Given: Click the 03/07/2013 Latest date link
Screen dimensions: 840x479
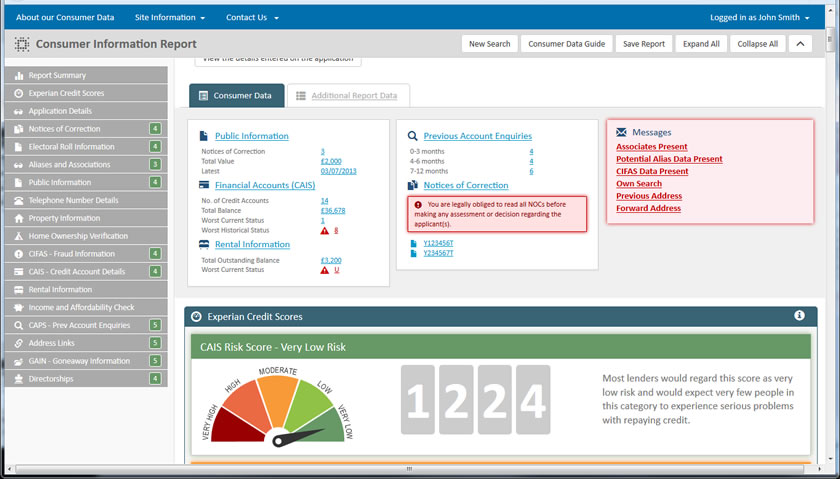Looking at the screenshot, I should point(339,171).
